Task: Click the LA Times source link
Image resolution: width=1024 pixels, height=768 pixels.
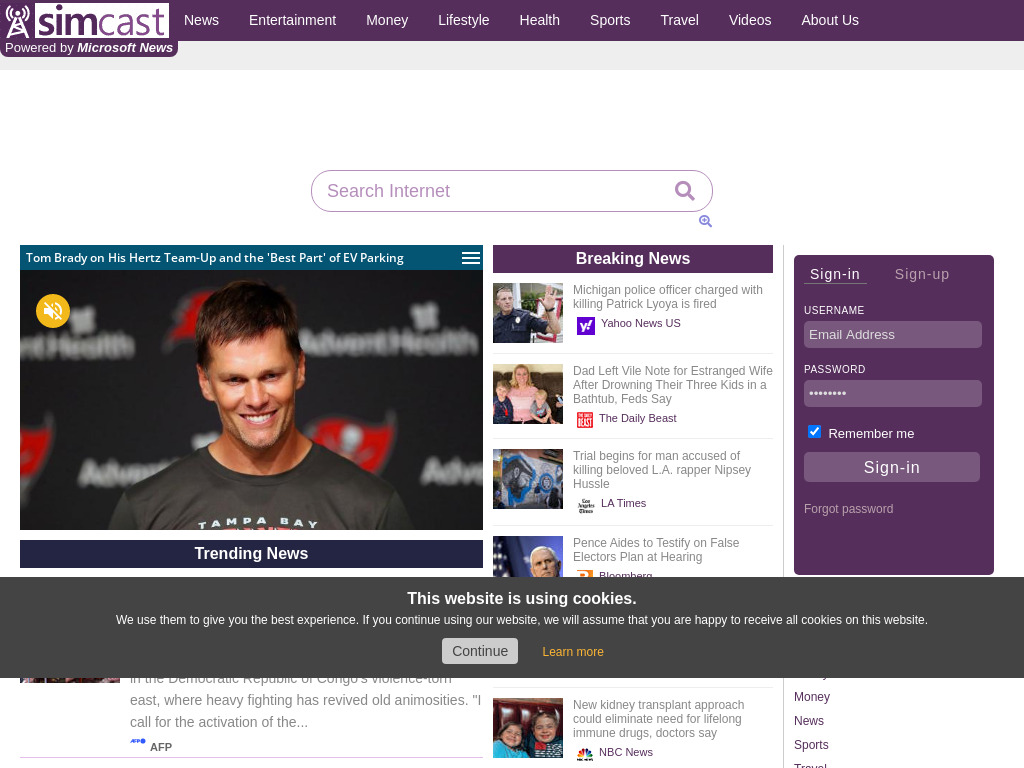Action: pos(623,503)
